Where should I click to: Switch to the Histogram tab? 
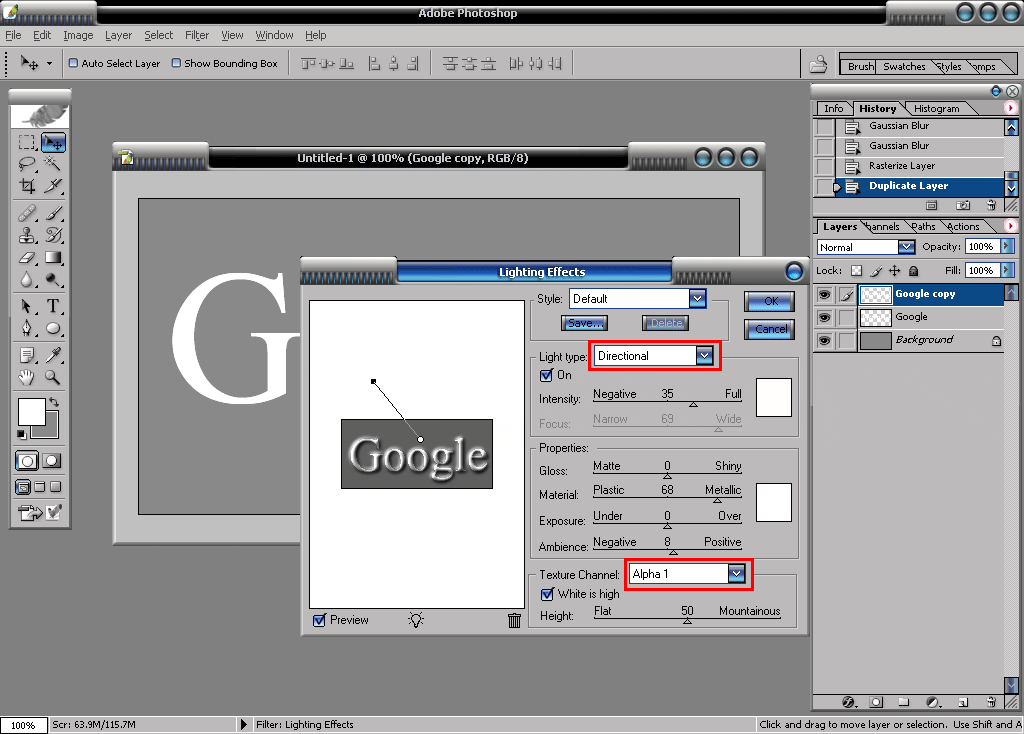pos(936,108)
